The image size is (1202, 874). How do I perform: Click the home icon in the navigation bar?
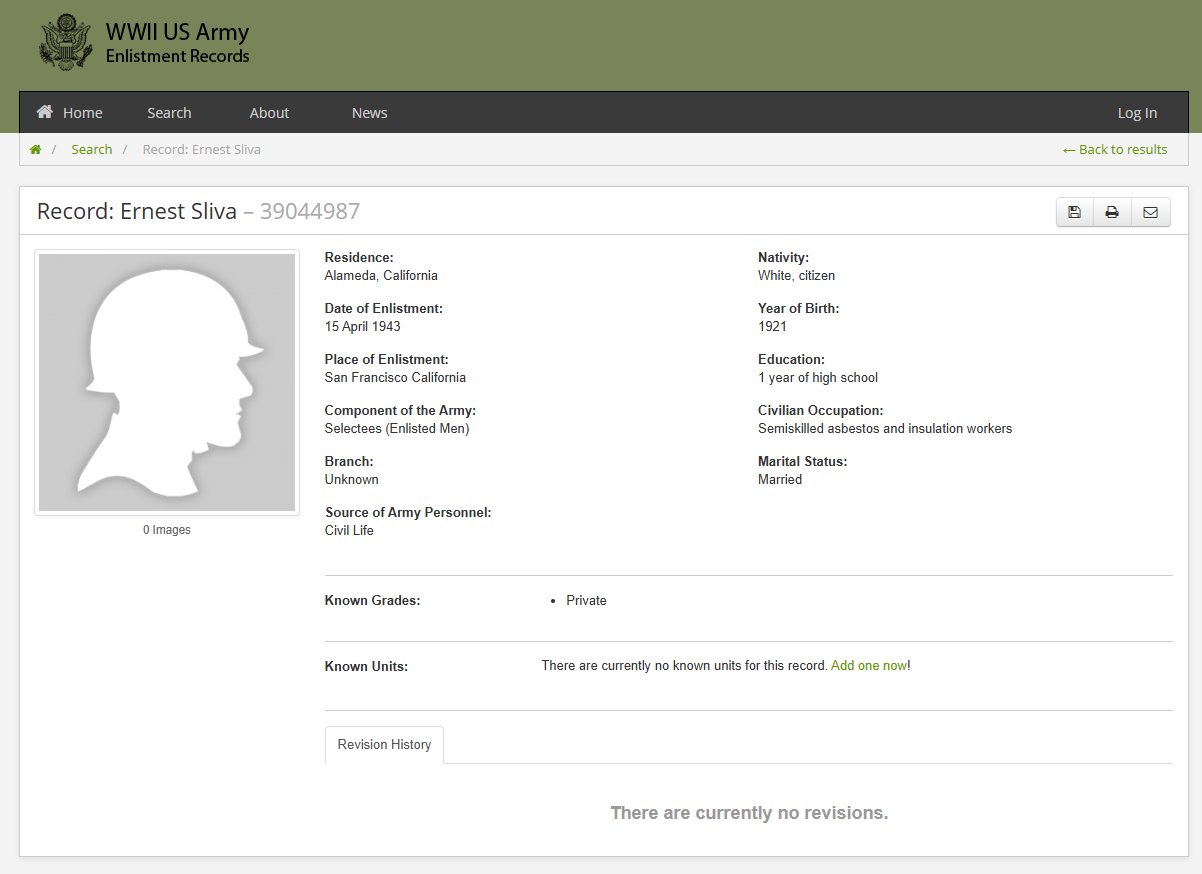coord(42,112)
